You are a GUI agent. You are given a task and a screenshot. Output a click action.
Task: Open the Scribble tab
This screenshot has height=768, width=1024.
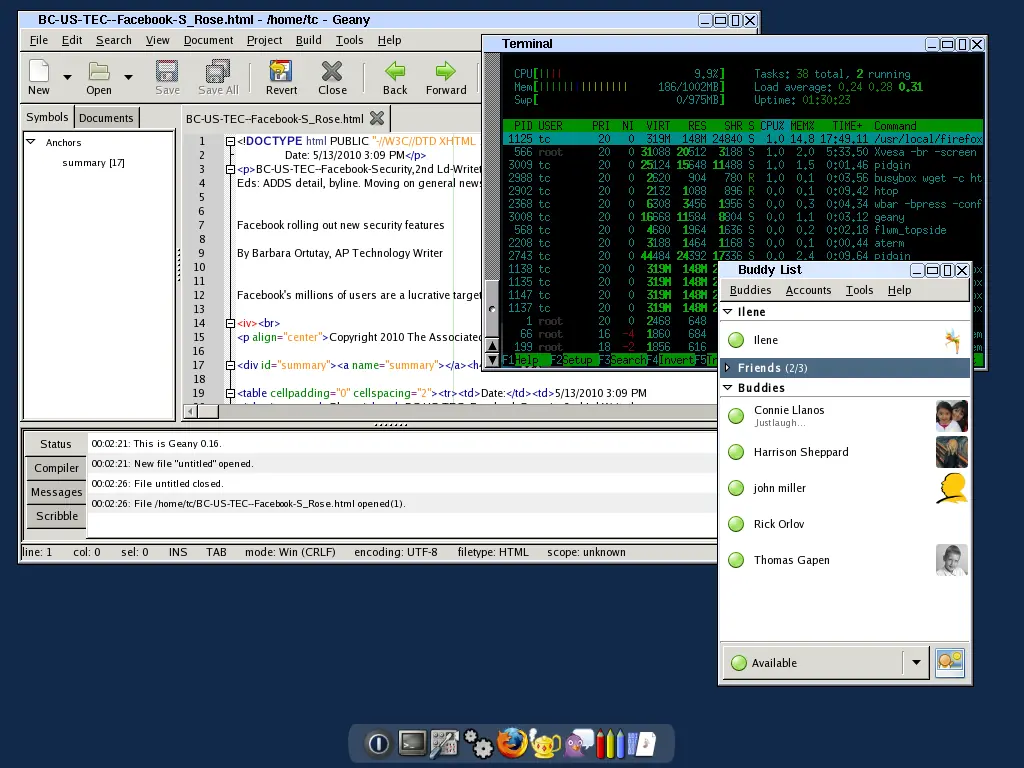pyautogui.click(x=56, y=516)
